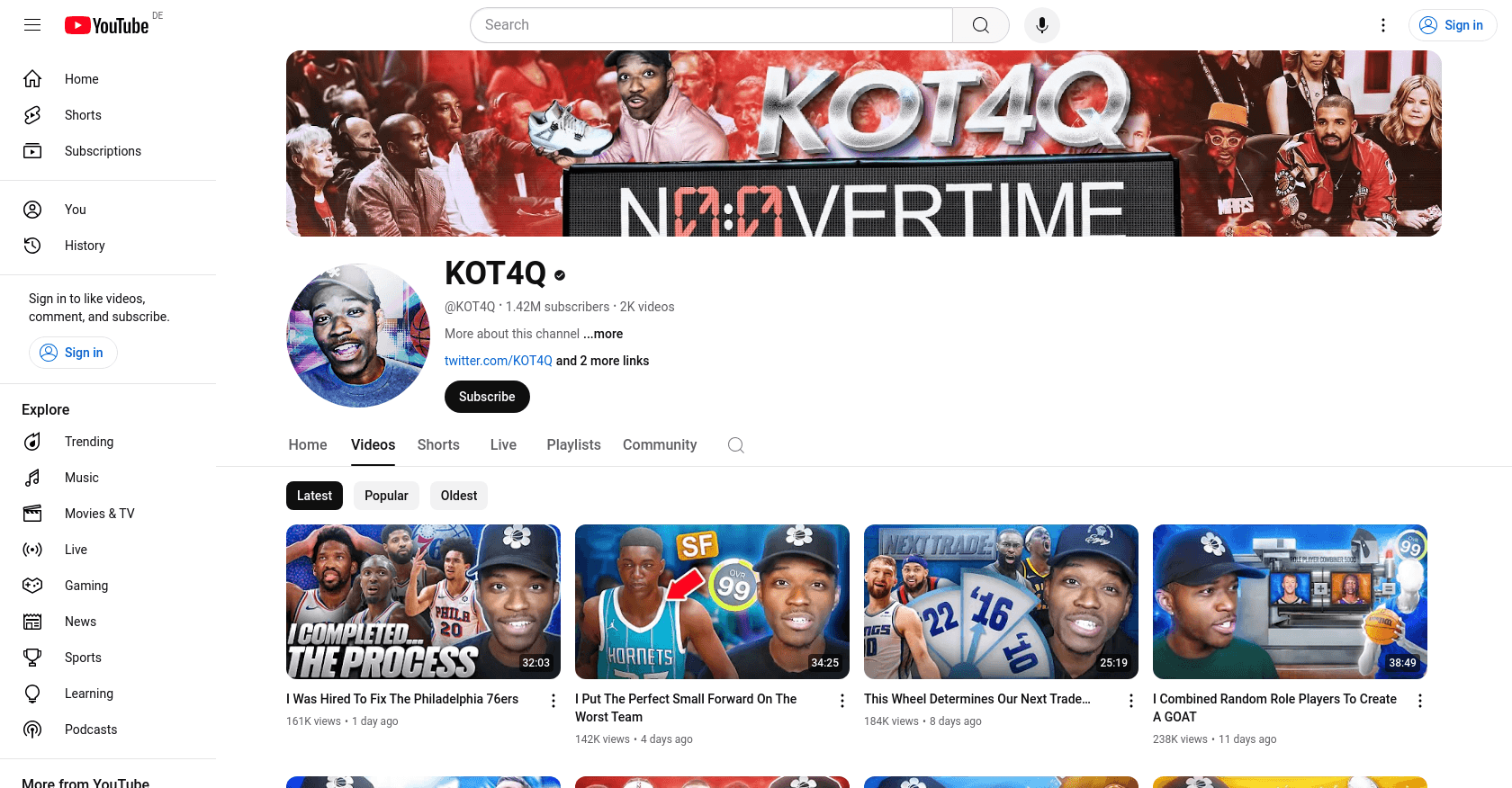The width and height of the screenshot is (1512, 788).
Task: Open the twitter.com/KOT4Q link
Action: [499, 361]
